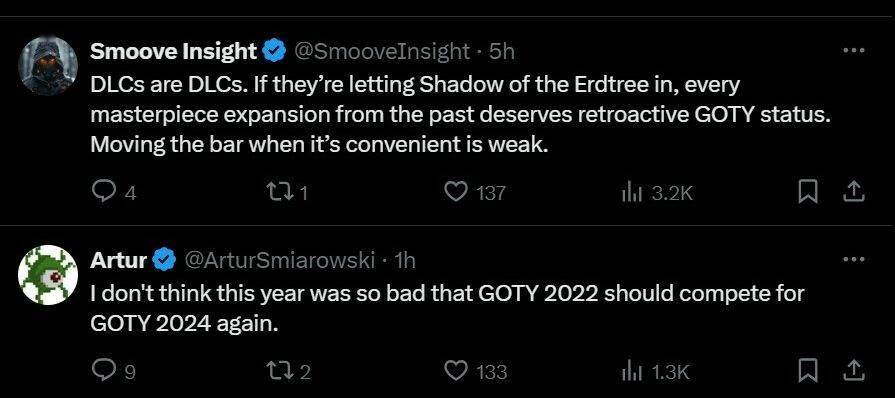Screen dimensions: 895x398
Task: Like the Smoove Insight tweet with 137 likes
Action: click(475, 193)
